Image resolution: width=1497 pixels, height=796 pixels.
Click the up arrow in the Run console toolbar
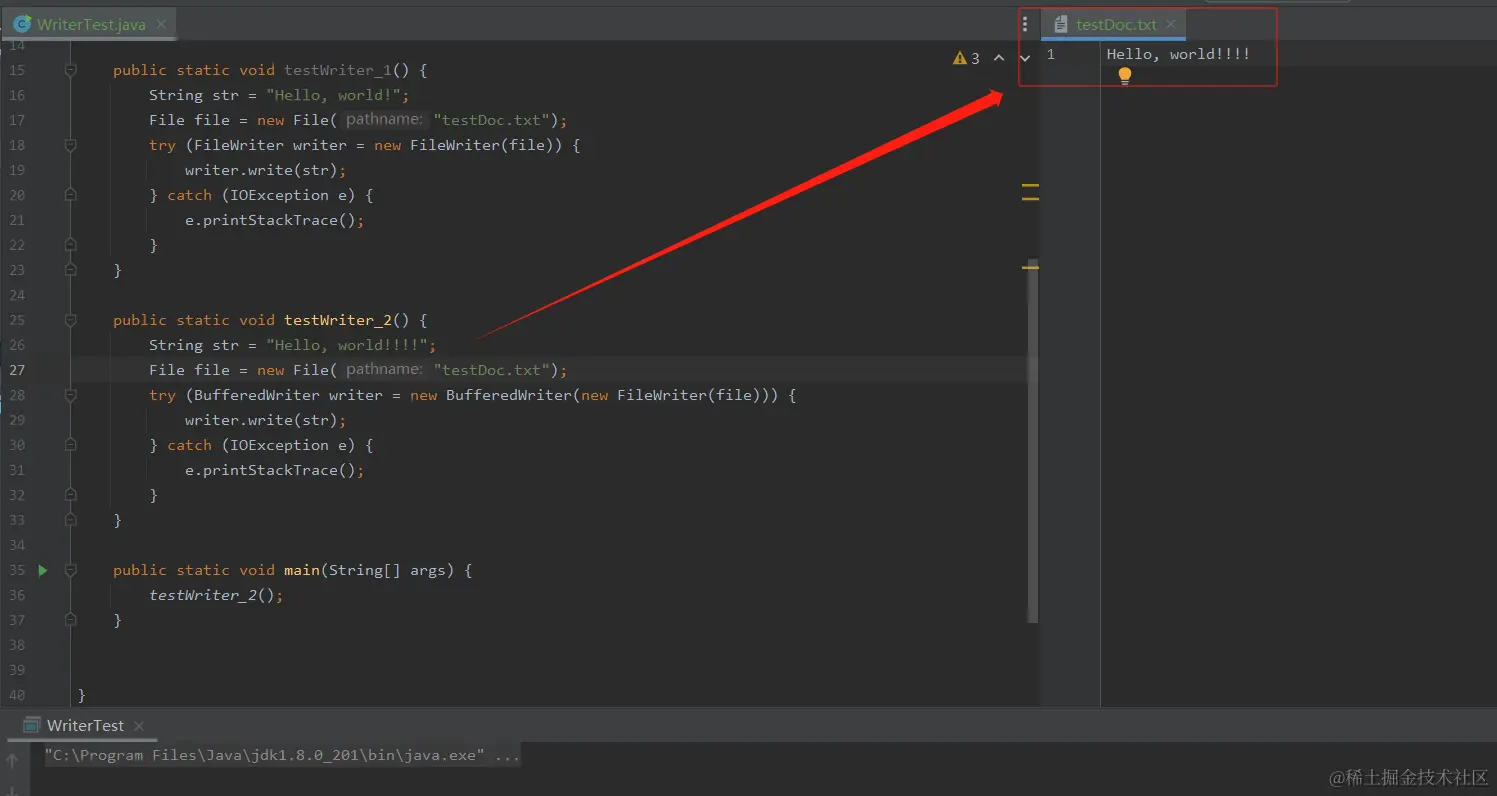click(x=13, y=762)
